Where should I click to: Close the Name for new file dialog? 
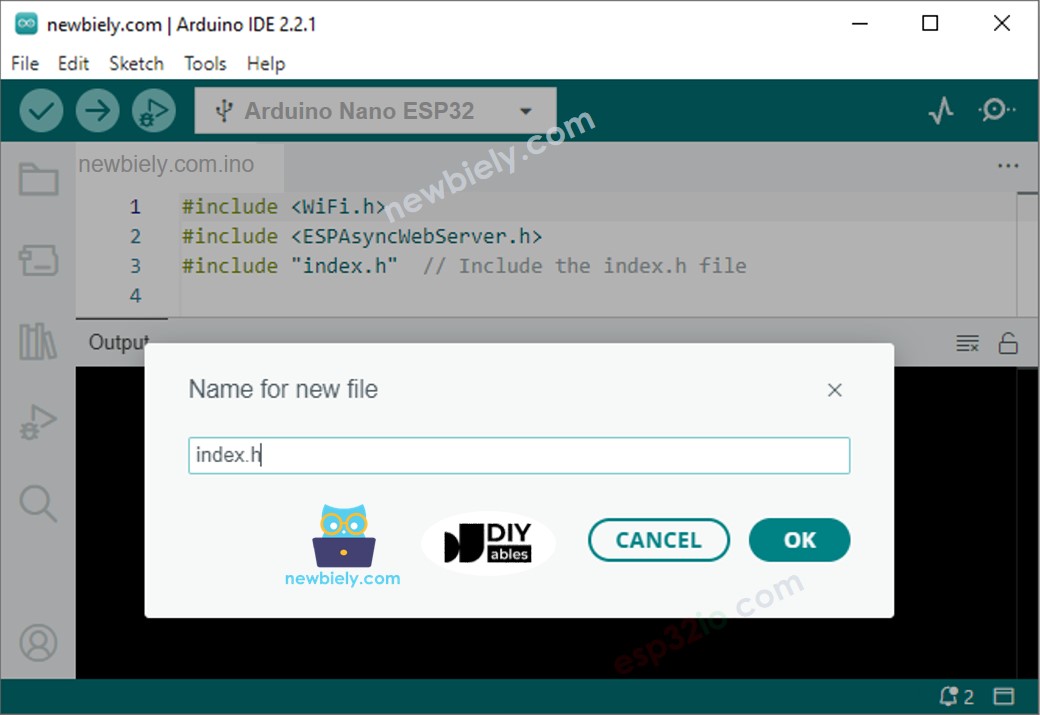coord(835,390)
